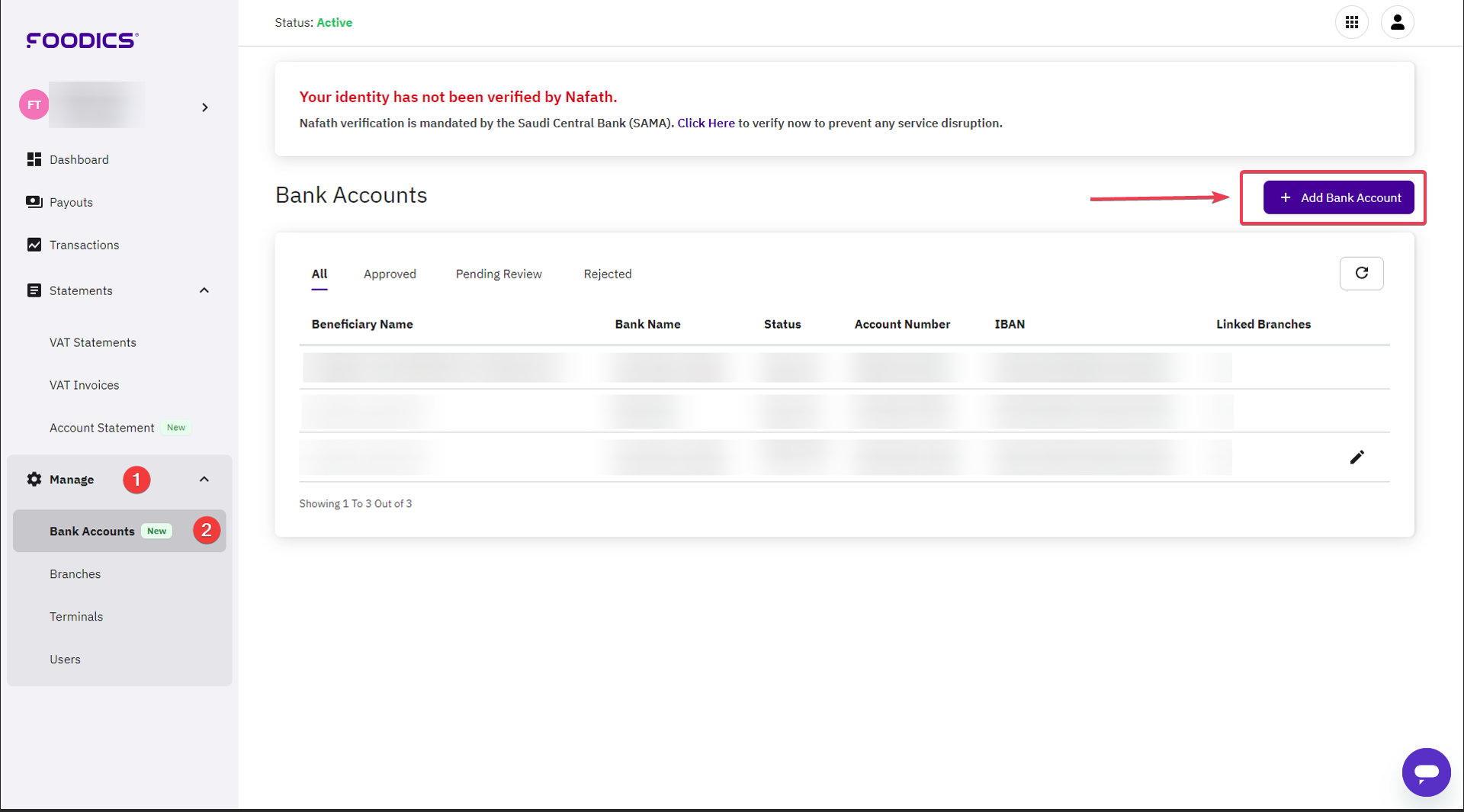The width and height of the screenshot is (1464, 812).
Task: Select Users under Manage
Action: click(x=65, y=659)
